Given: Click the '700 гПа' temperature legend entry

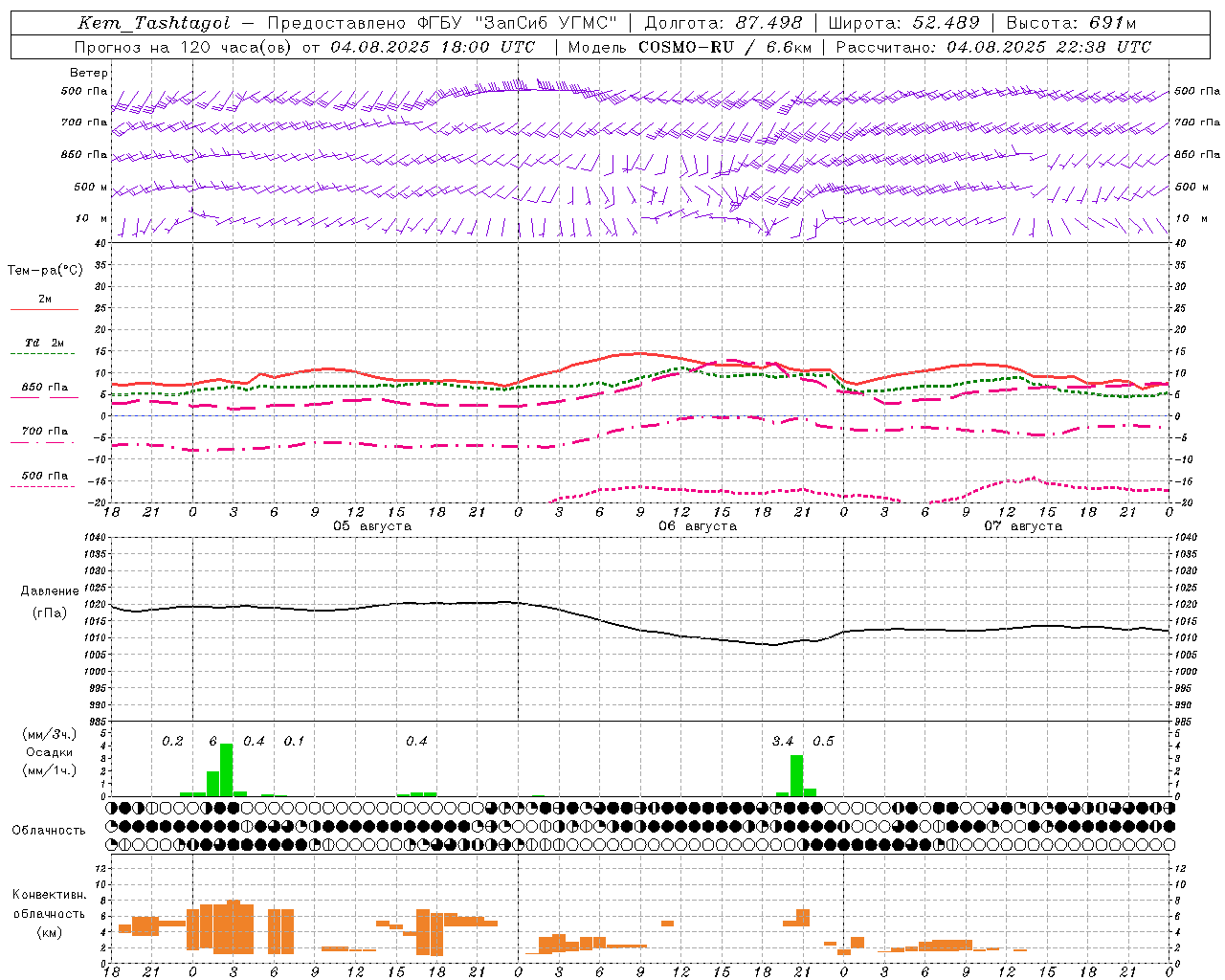Looking at the screenshot, I should tap(45, 432).
